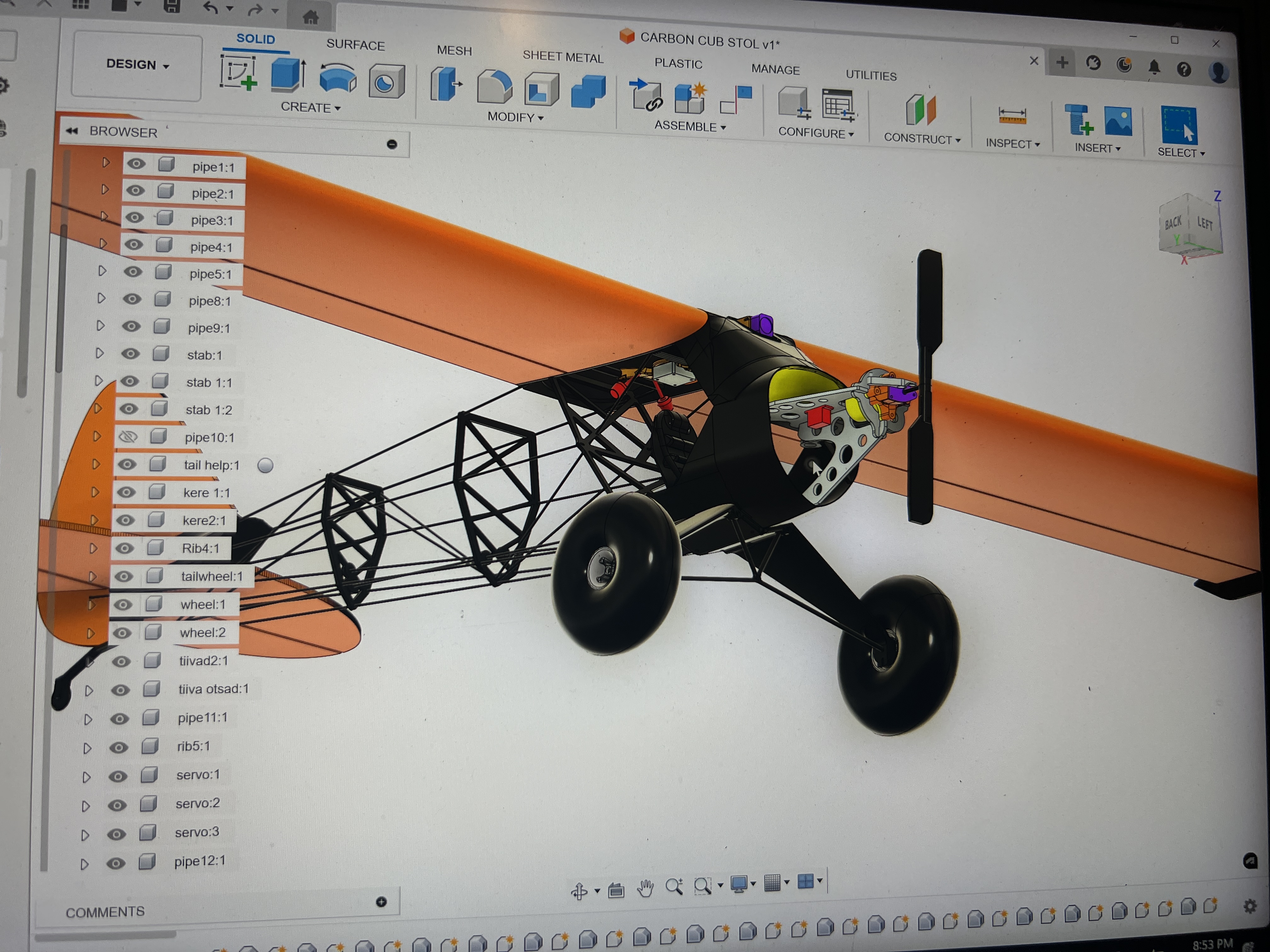Collapse the BROWSER panel with arrows
The width and height of the screenshot is (1270, 952).
[72, 131]
